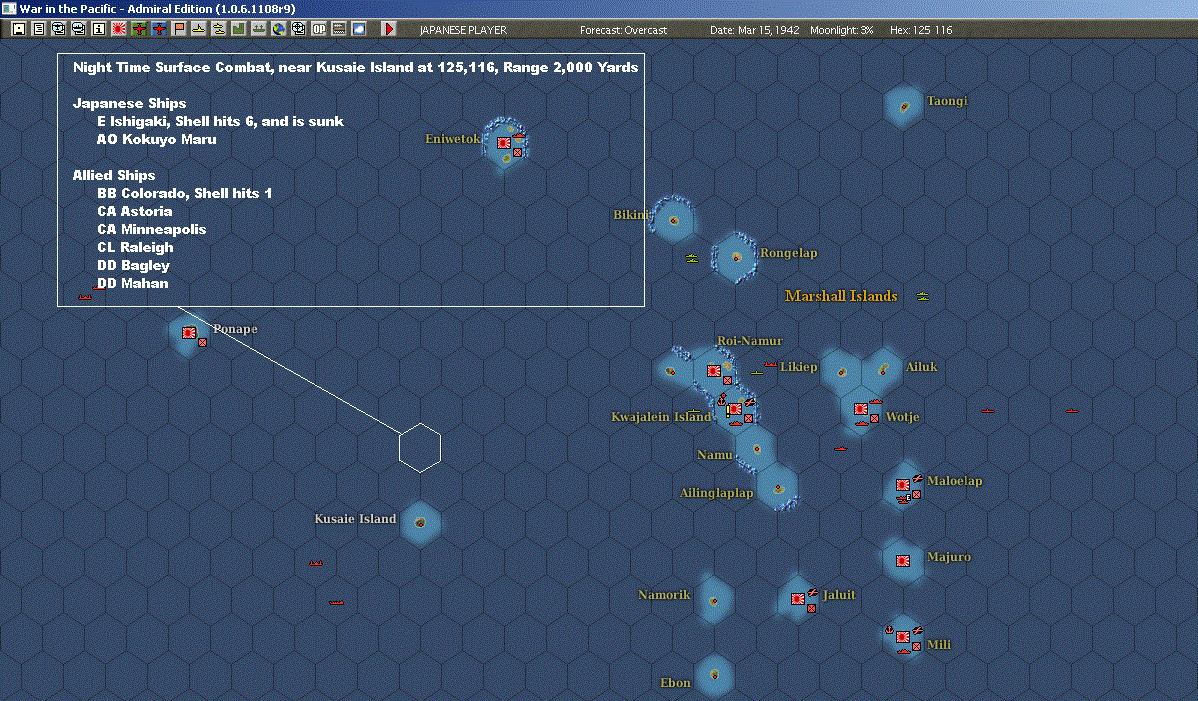1198x701 pixels.
Task: Click the 'CA Astoria' ship entry
Action: click(134, 212)
